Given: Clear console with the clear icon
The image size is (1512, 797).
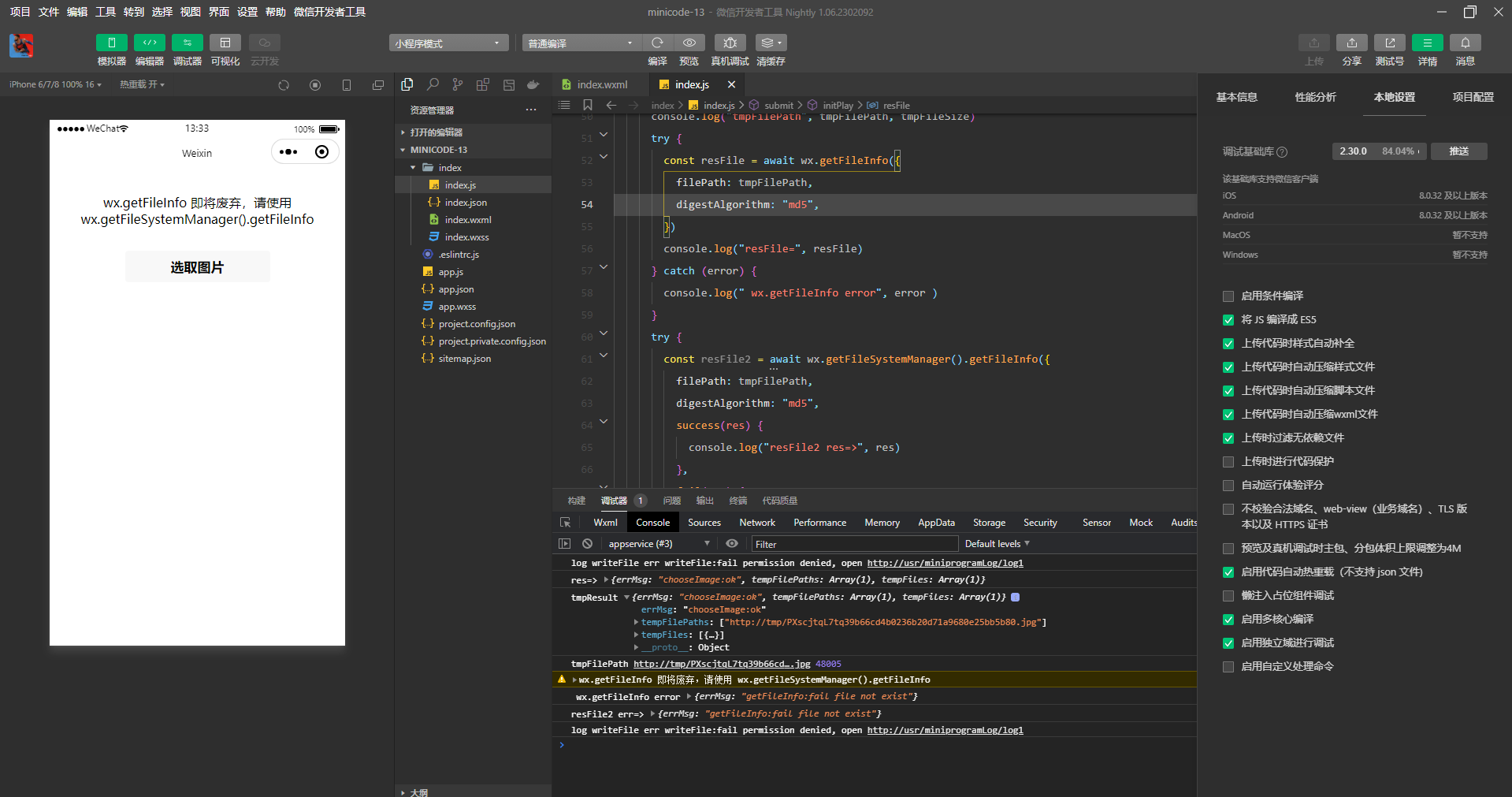Looking at the screenshot, I should point(587,544).
